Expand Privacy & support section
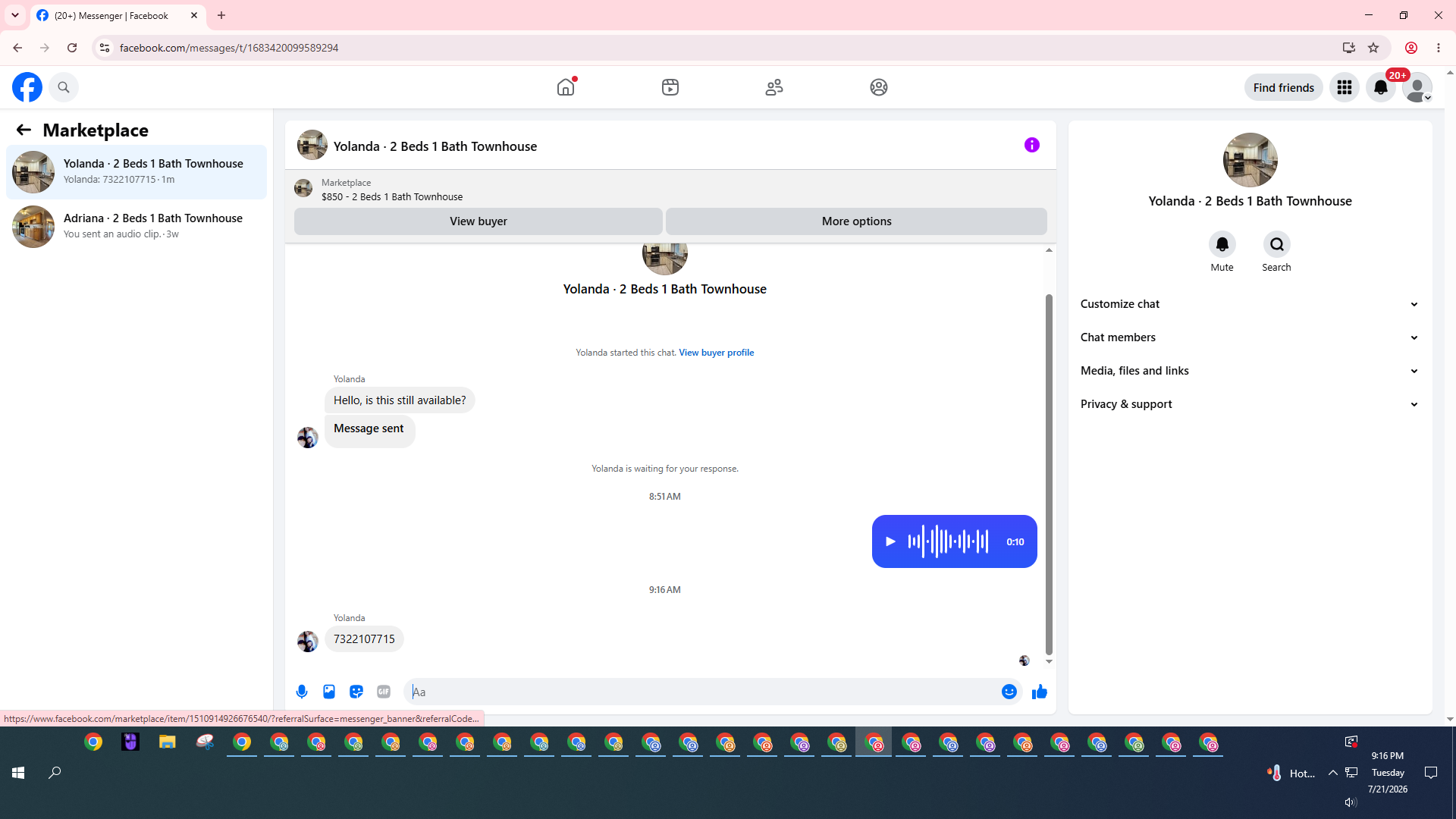 (x=1250, y=404)
